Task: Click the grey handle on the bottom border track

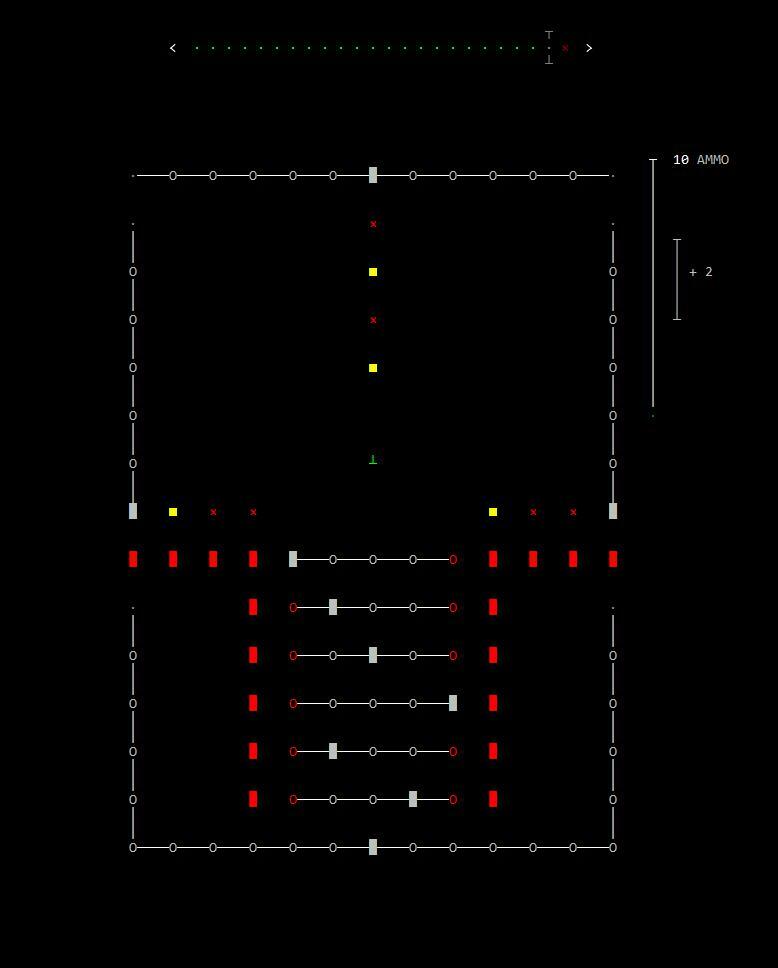Action: click(x=373, y=847)
